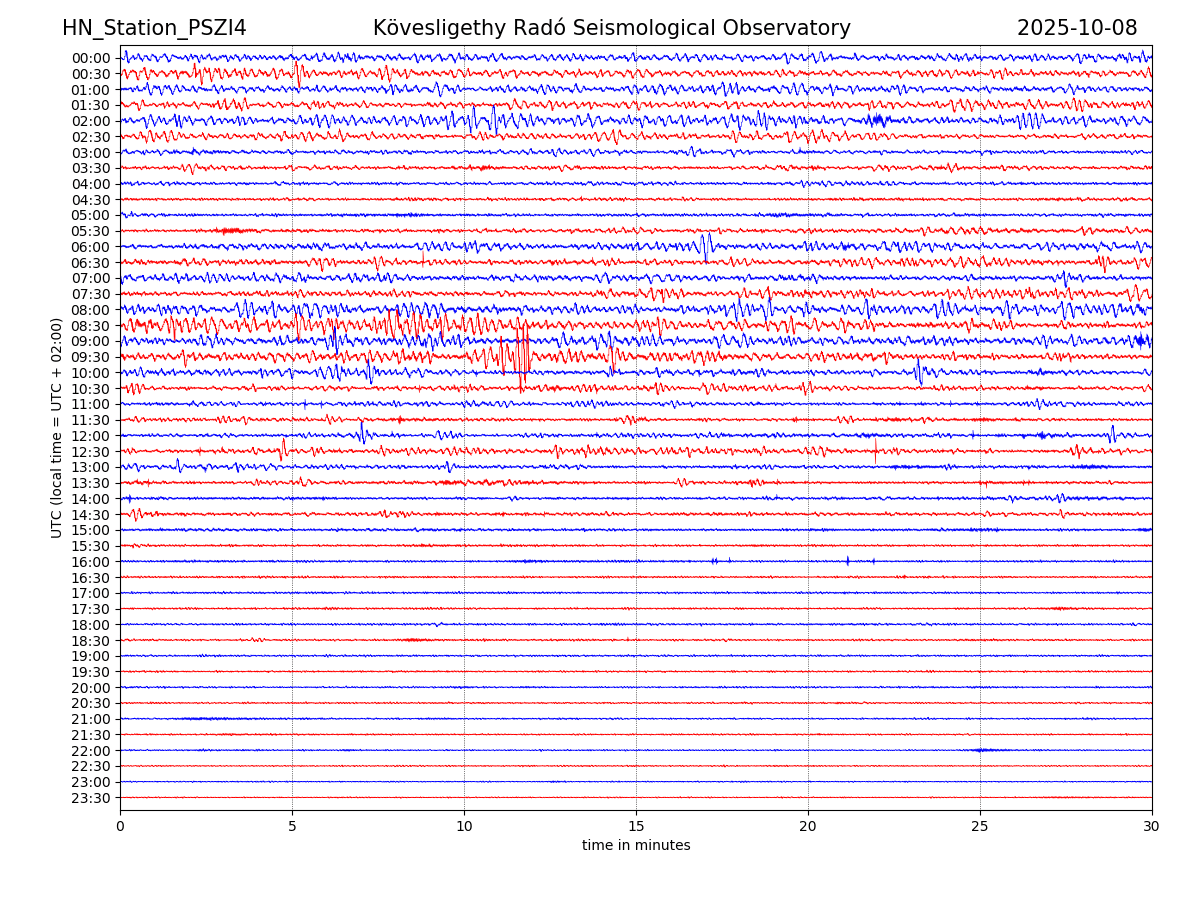1200x900 pixels.
Task: Select the 08:30 trace row label
Action: [91, 326]
